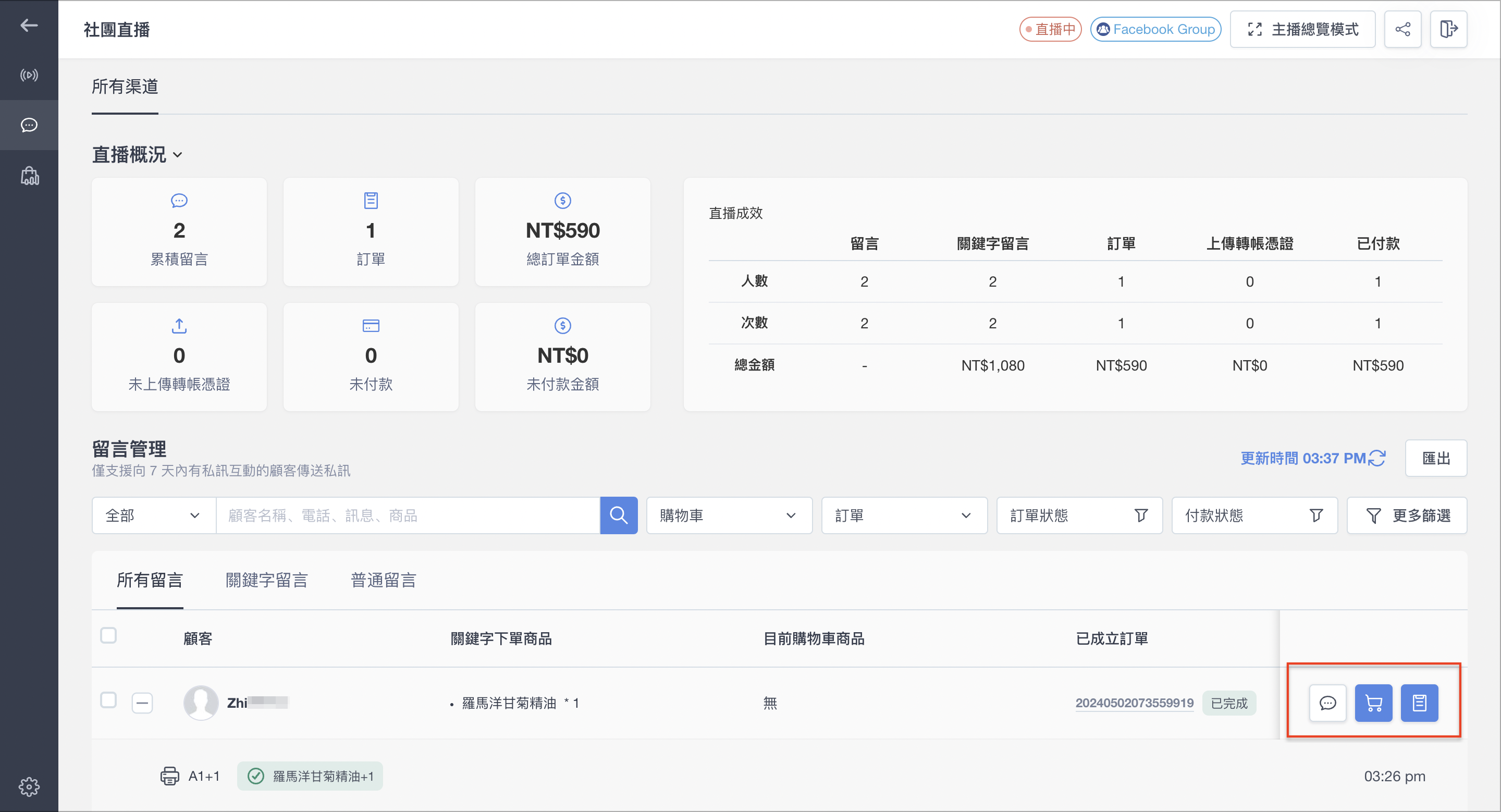Click the NT$1,080 cell in table

[992, 365]
